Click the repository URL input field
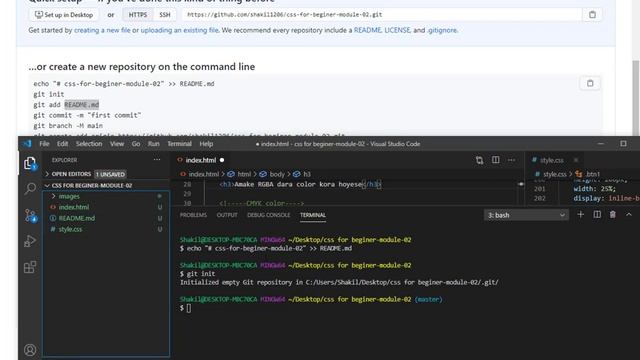Screen dimensions: 640x360 click(382, 15)
